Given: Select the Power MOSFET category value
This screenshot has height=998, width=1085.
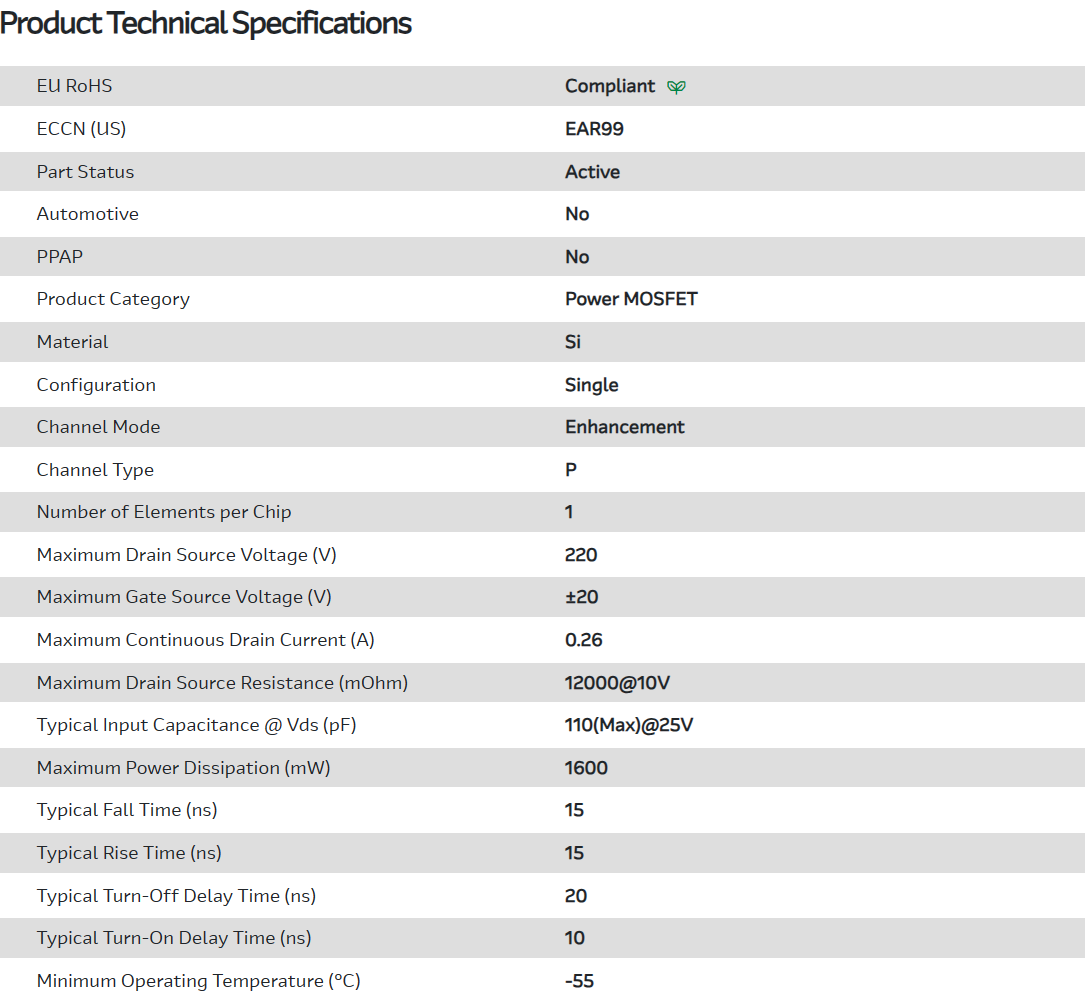Looking at the screenshot, I should [x=631, y=299].
